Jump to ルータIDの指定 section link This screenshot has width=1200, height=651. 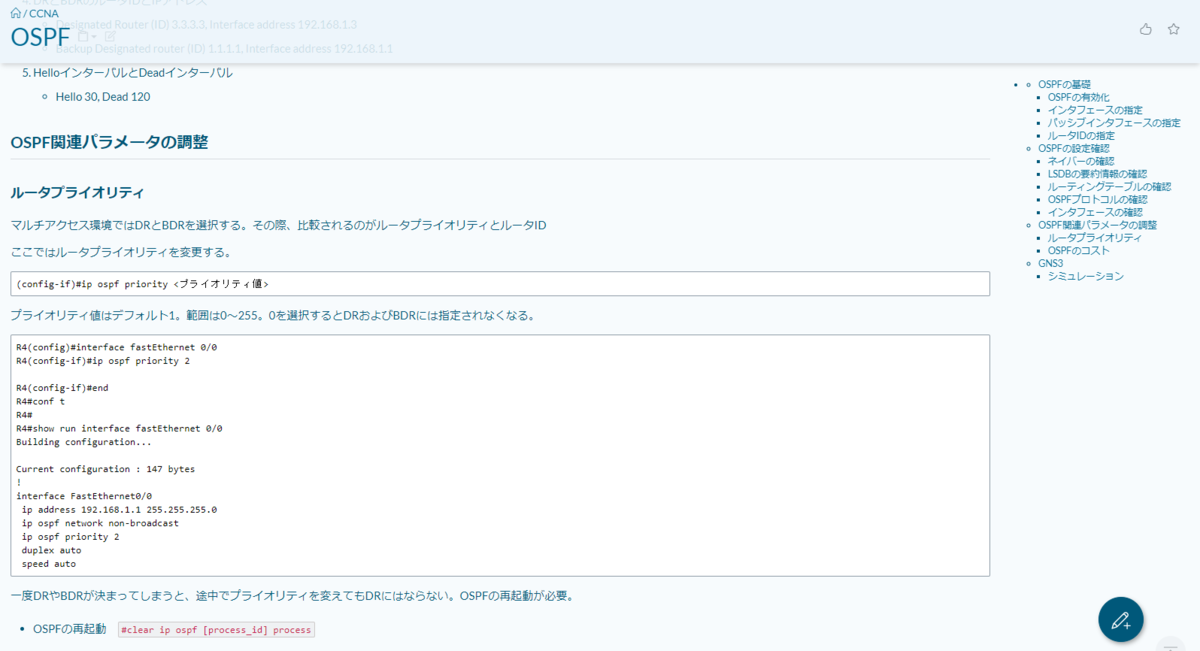pyautogui.click(x=1081, y=136)
